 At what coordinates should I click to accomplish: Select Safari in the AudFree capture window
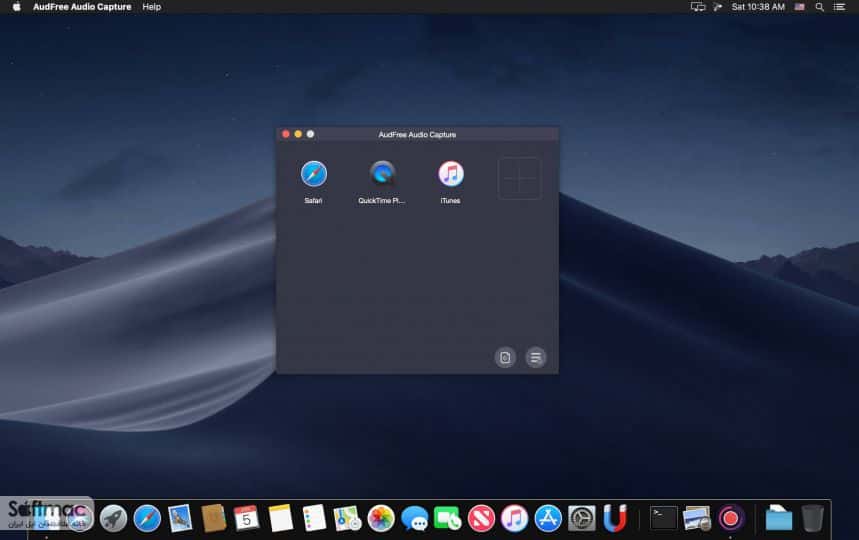pyautogui.click(x=313, y=175)
